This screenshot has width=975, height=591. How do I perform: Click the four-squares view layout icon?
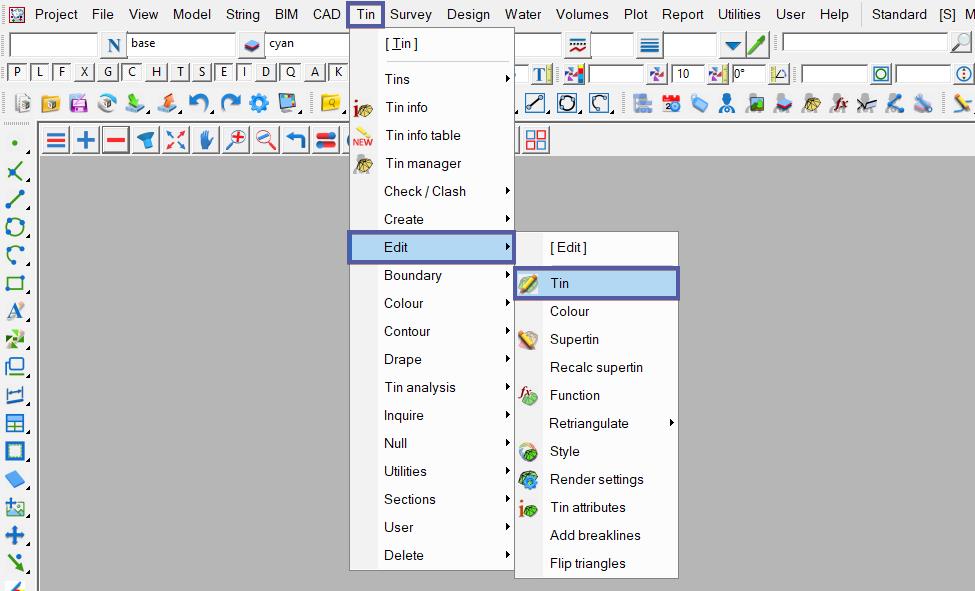tap(535, 140)
